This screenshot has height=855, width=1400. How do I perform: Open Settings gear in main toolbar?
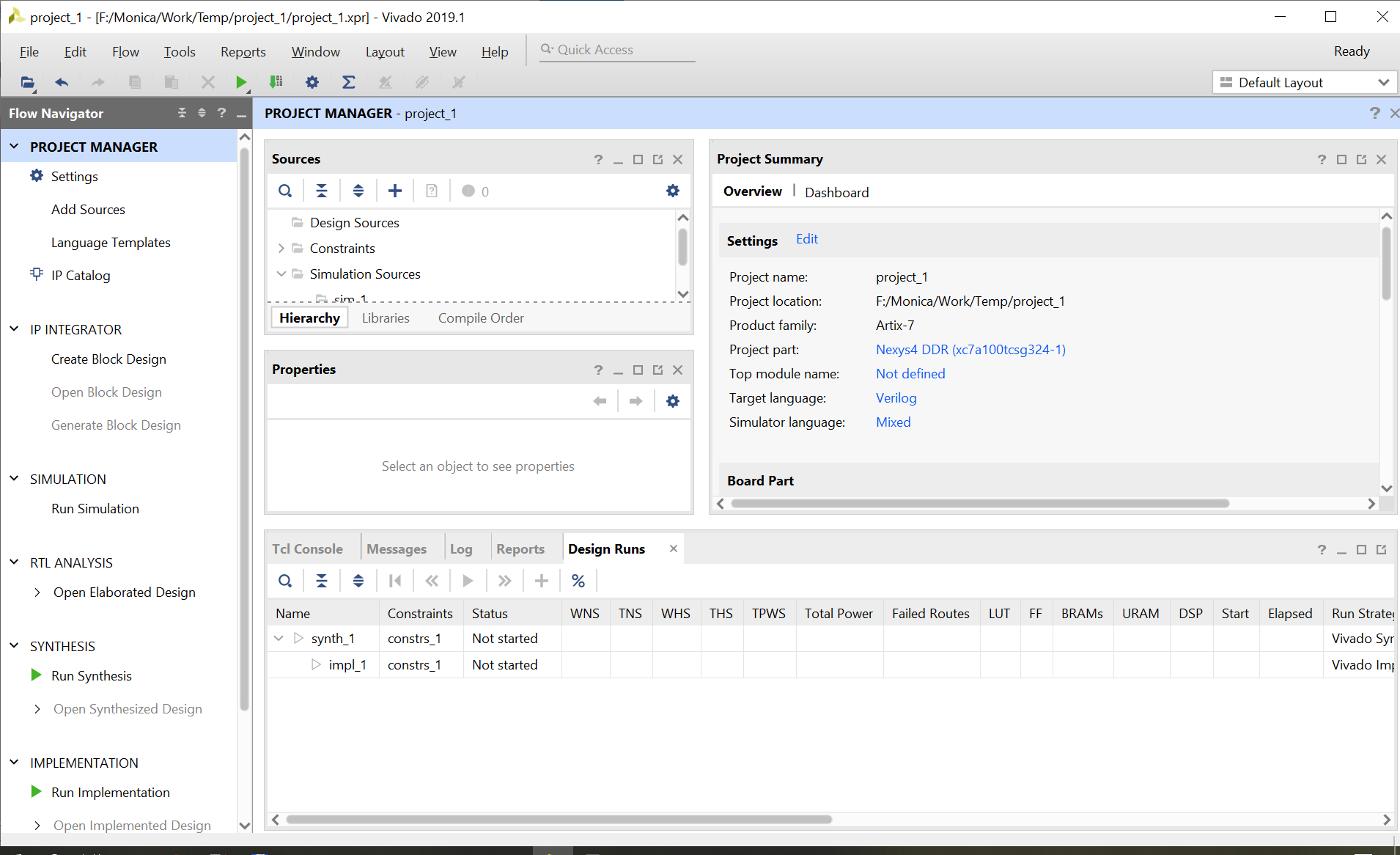[x=312, y=82]
